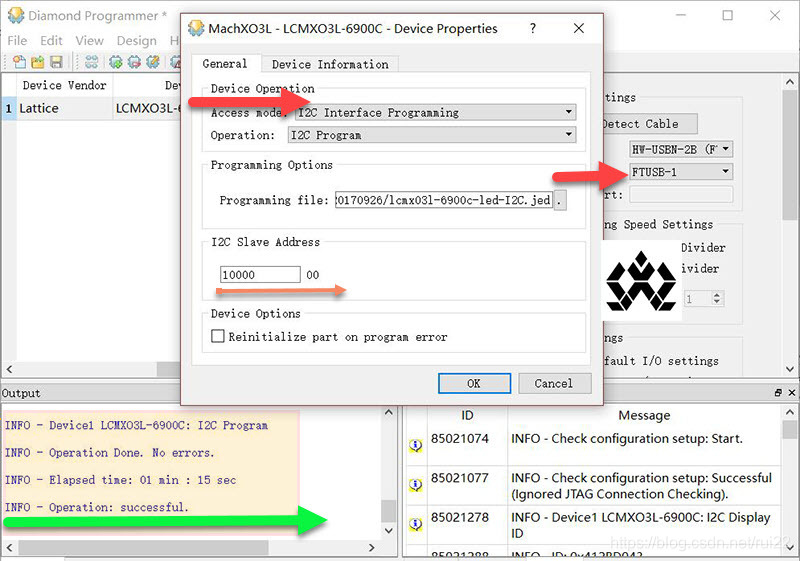Viewport: 800px width, 561px height.
Task: Click message ID 85021074
Action: tap(460, 438)
